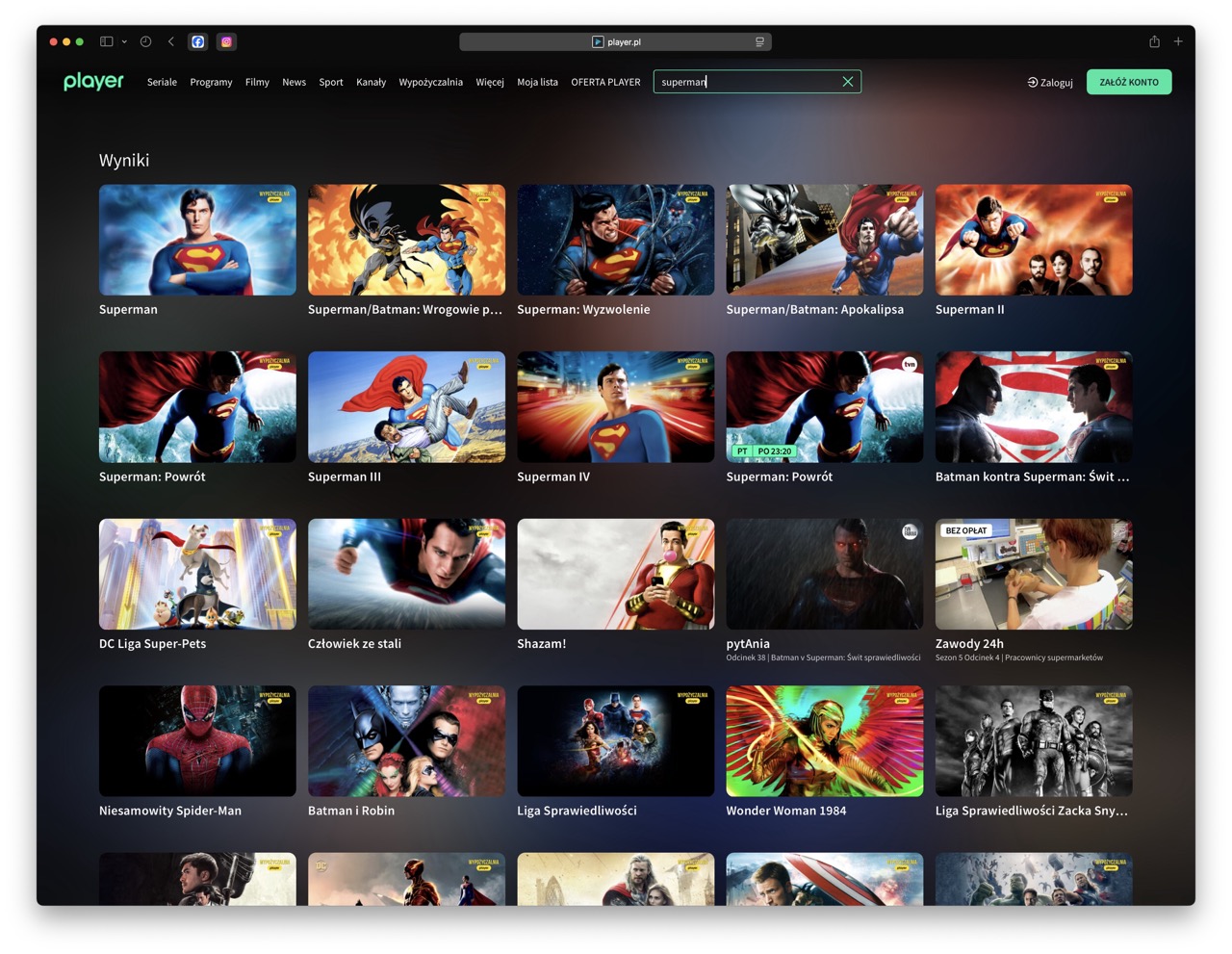Click the Zaloguj login link
The height and width of the screenshot is (954, 1232).
[x=1050, y=82]
